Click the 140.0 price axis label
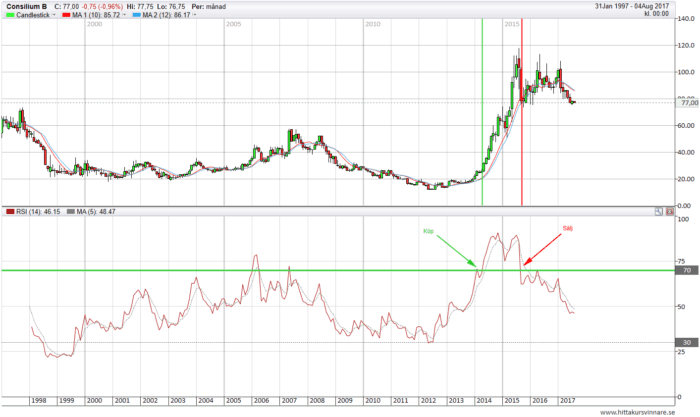The height and width of the screenshot is (417, 700). tap(686, 19)
